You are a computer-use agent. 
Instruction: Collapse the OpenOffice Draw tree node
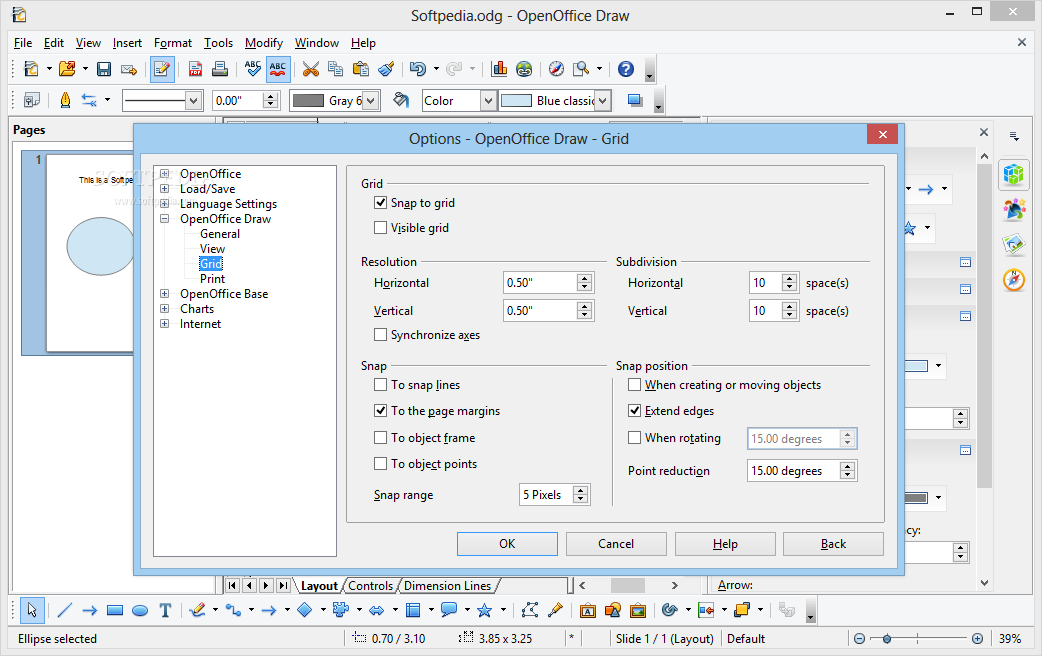pos(164,219)
